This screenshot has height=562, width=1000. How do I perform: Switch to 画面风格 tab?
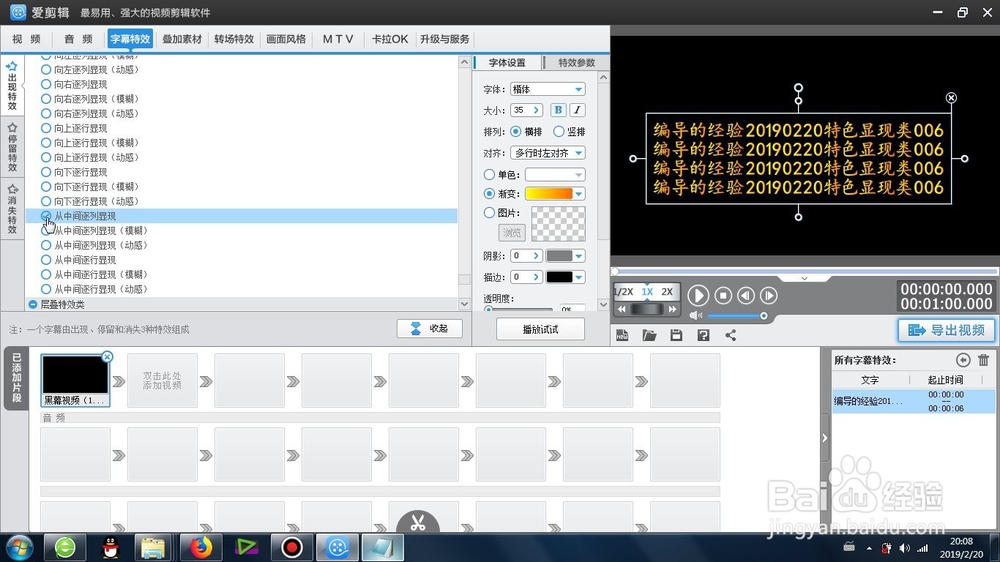point(286,39)
